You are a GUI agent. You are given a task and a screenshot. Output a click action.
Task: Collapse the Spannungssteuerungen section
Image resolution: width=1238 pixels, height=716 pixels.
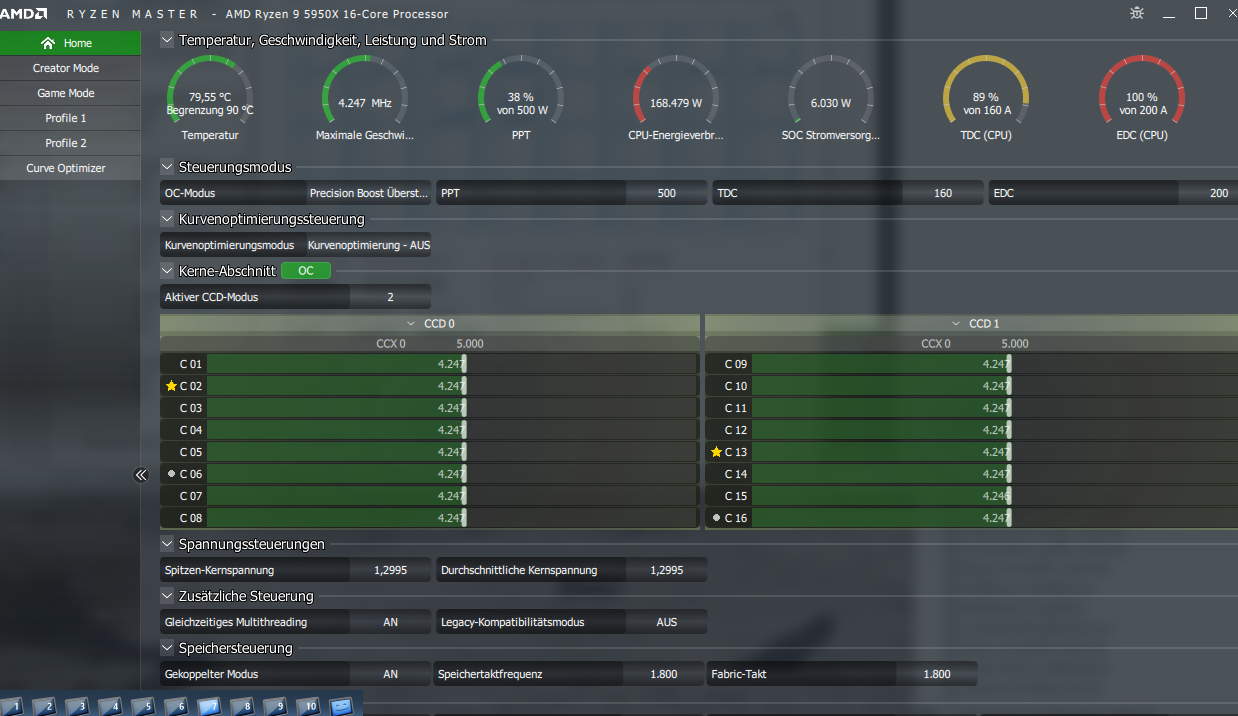coord(167,544)
